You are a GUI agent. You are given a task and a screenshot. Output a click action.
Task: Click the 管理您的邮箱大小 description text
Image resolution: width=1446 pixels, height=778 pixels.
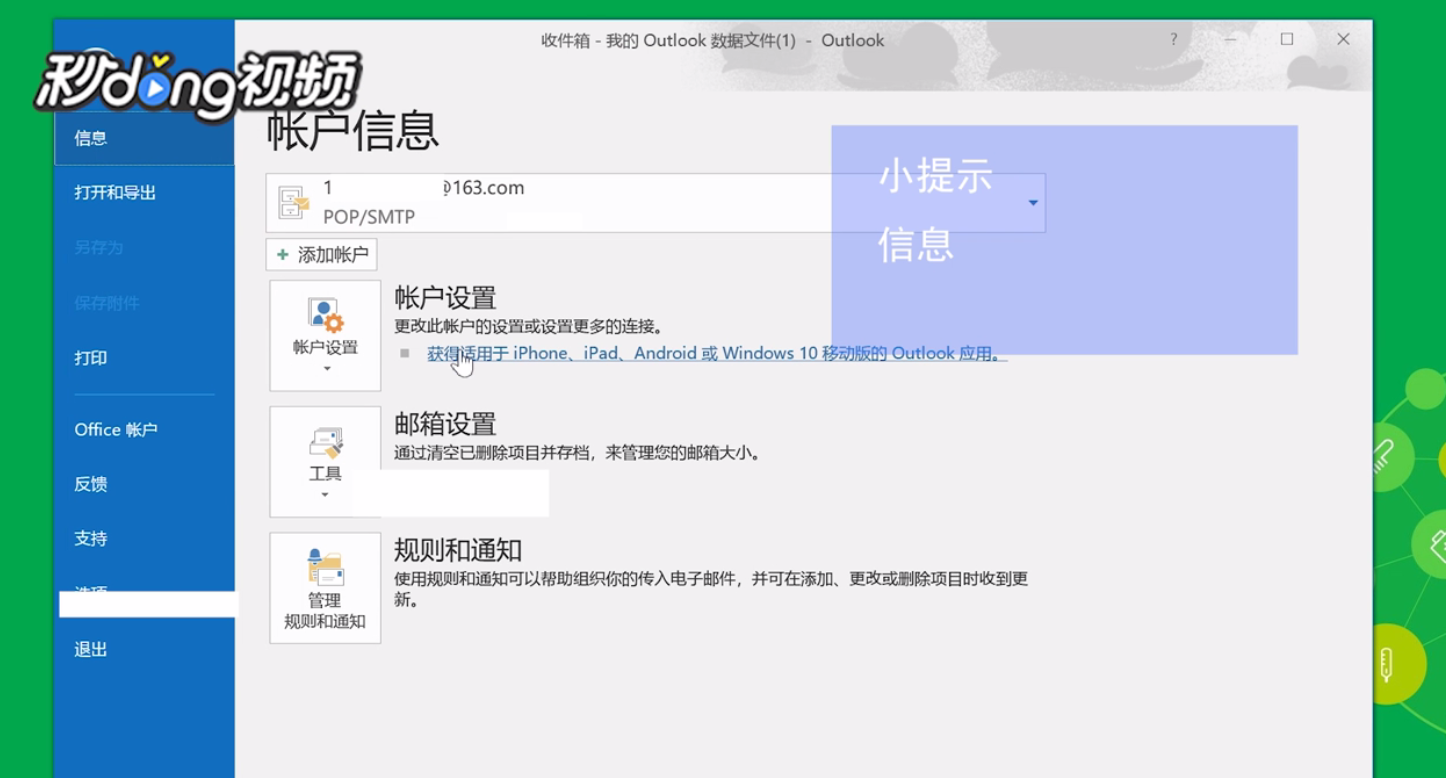577,453
